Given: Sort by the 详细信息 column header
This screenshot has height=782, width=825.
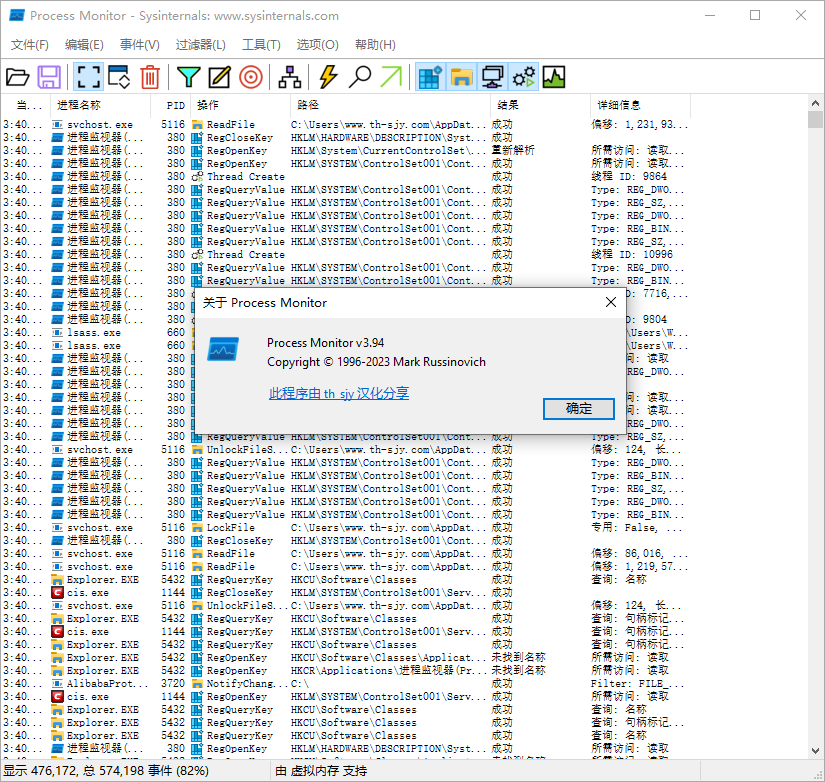Looking at the screenshot, I should coord(640,105).
